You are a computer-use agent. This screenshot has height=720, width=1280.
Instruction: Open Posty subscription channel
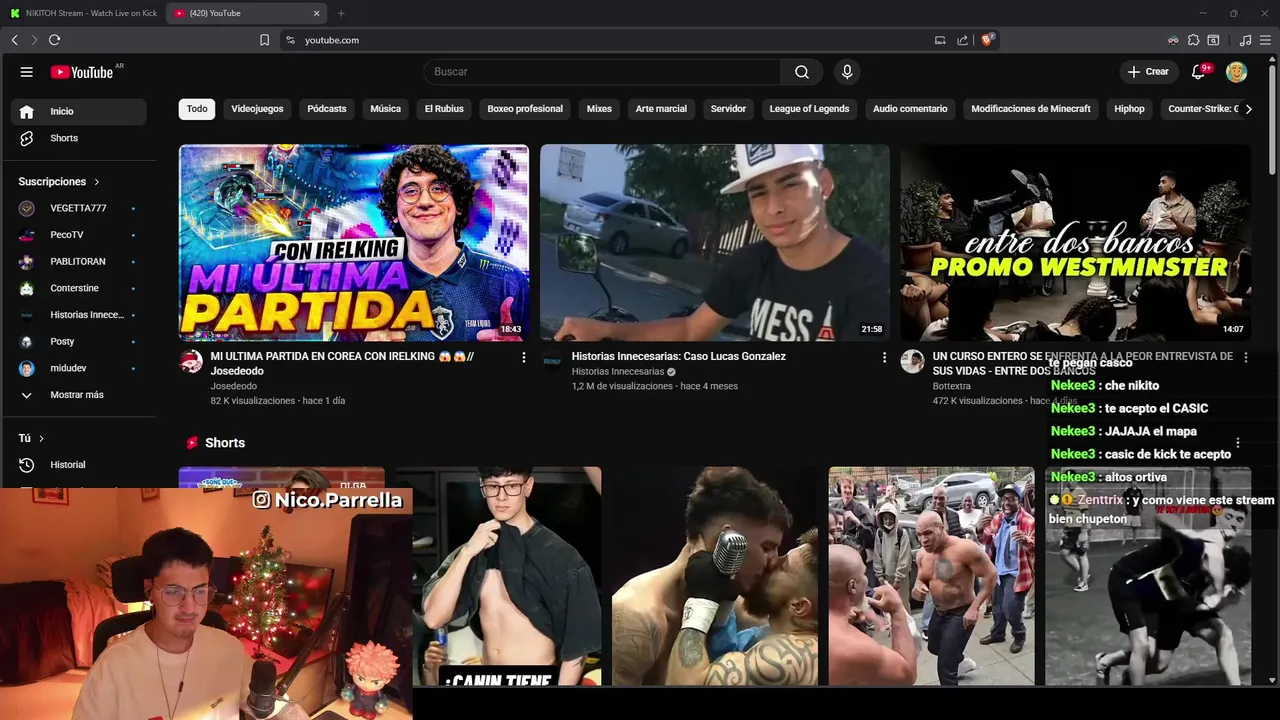click(x=78, y=342)
